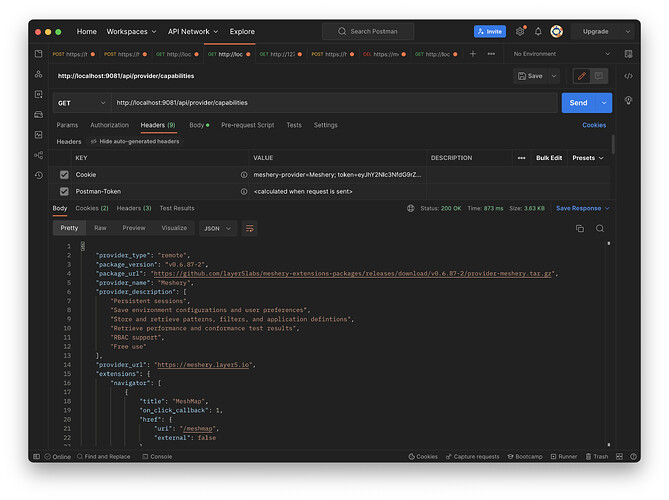Open the Mock Servers sidebar icon

(x=39, y=114)
